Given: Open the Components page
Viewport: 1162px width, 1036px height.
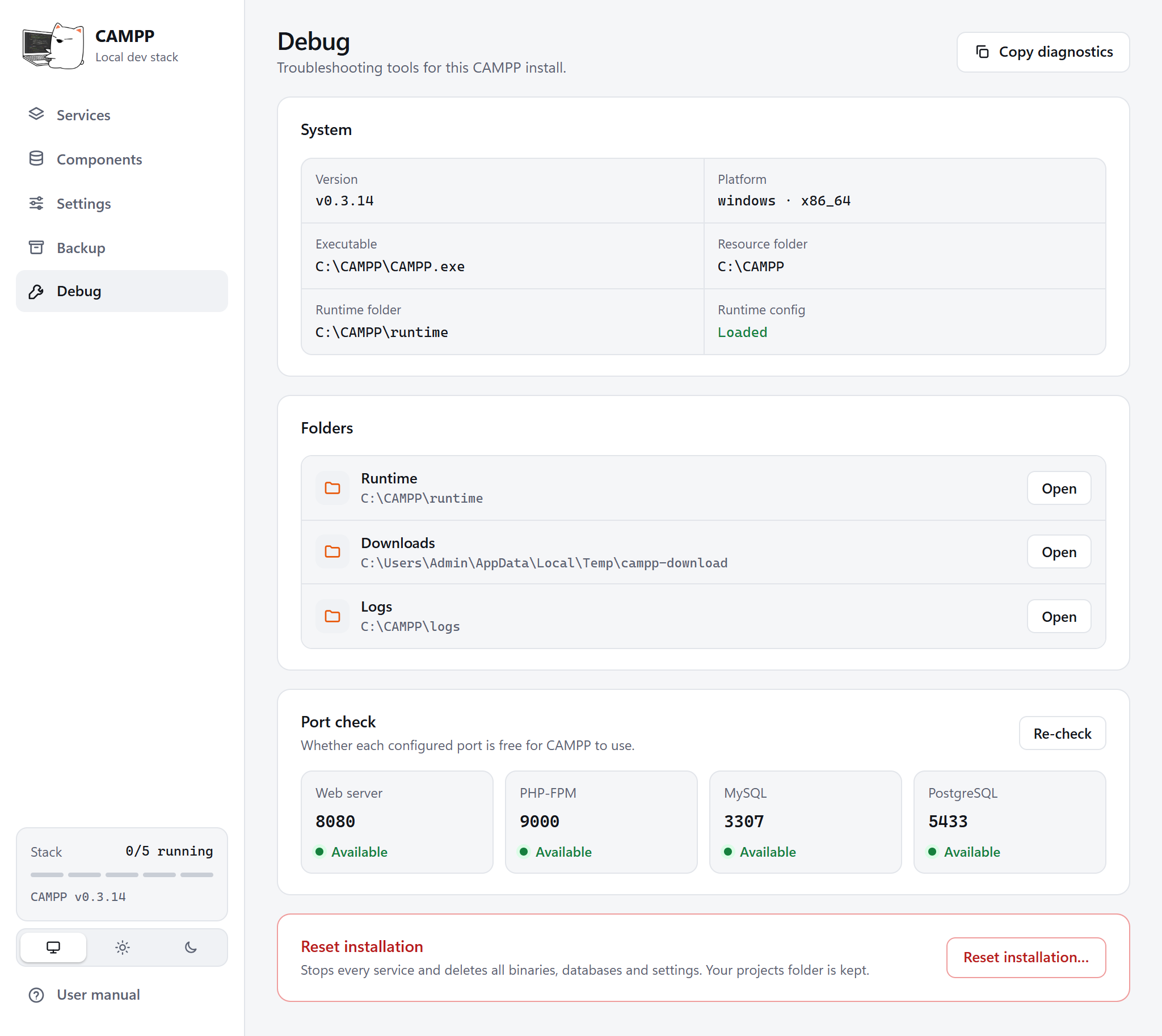Looking at the screenshot, I should 122,159.
